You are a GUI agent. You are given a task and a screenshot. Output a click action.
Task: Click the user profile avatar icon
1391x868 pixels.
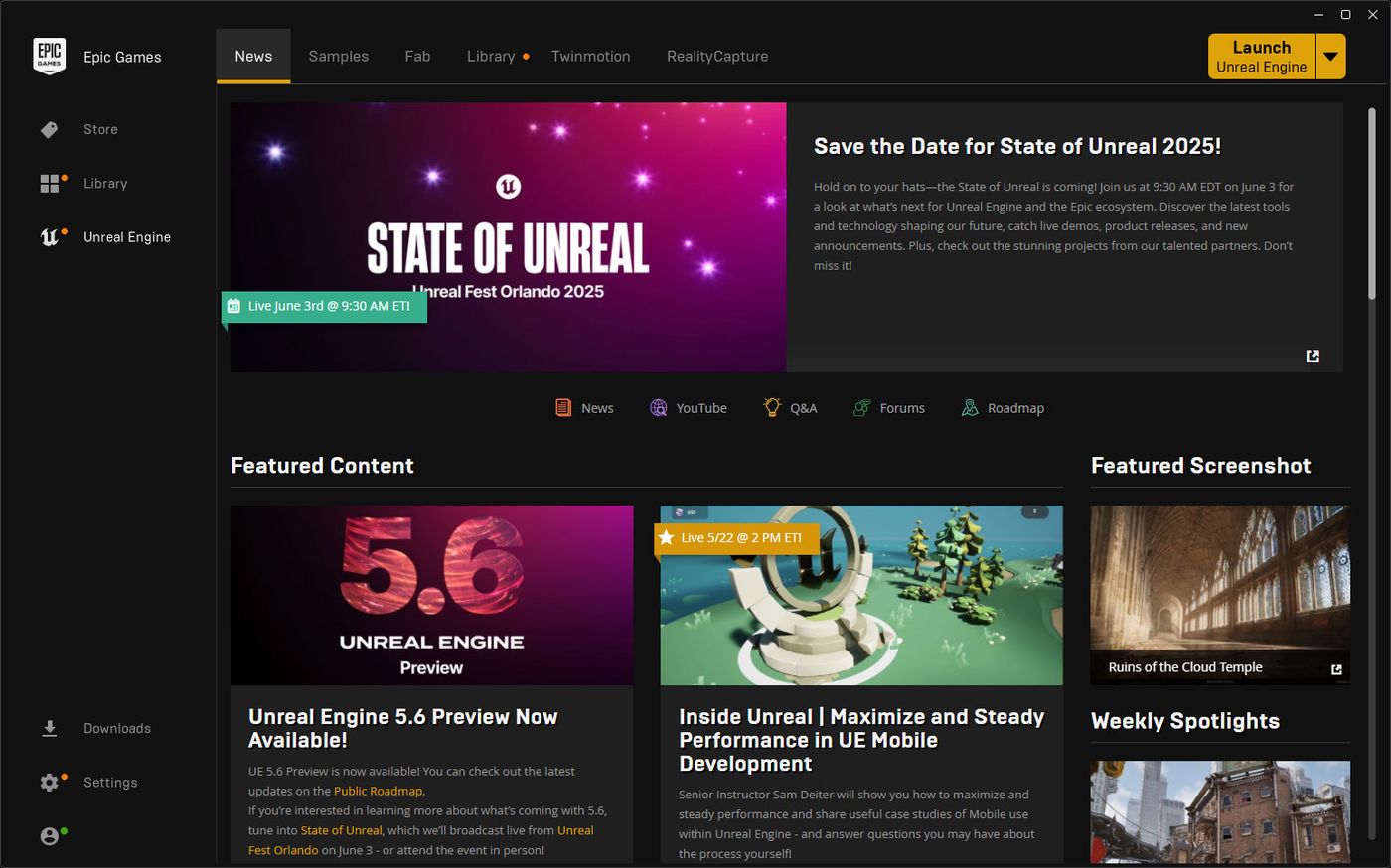[x=49, y=836]
